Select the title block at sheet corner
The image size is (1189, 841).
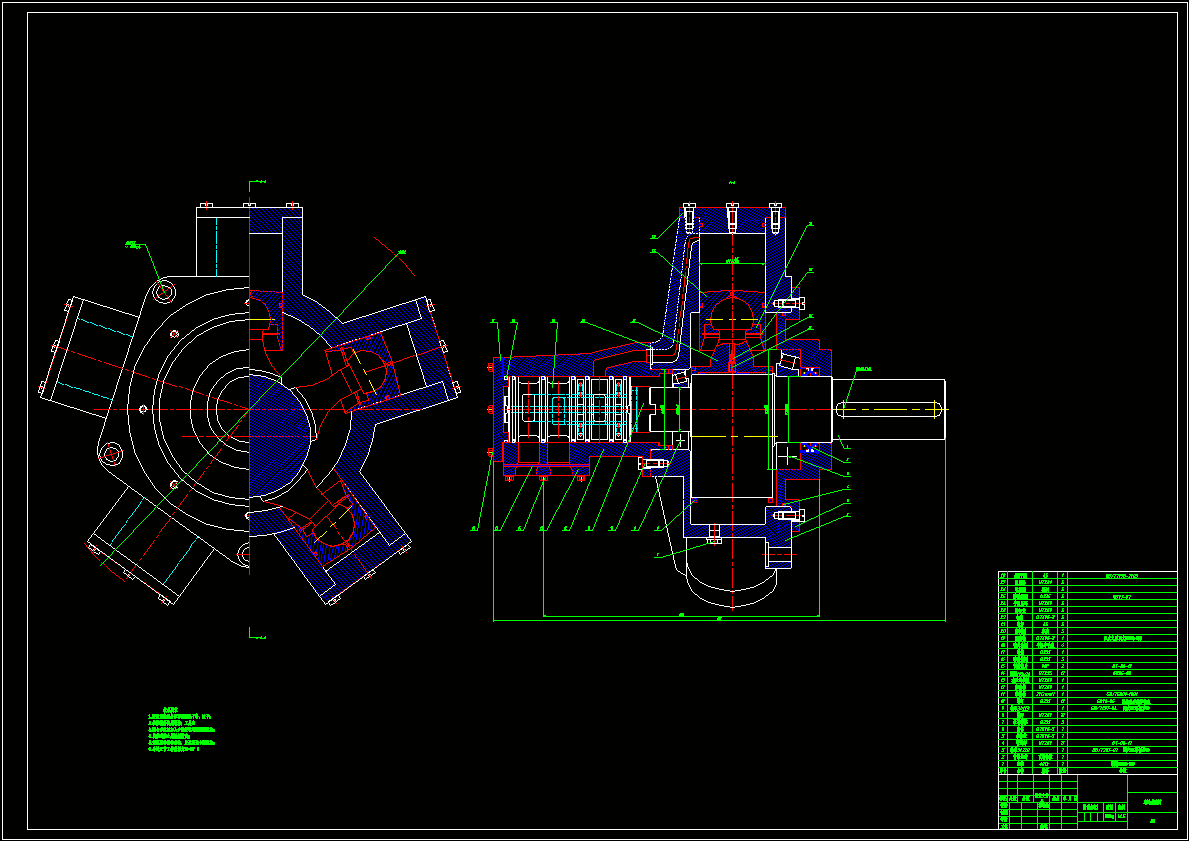(1087, 802)
